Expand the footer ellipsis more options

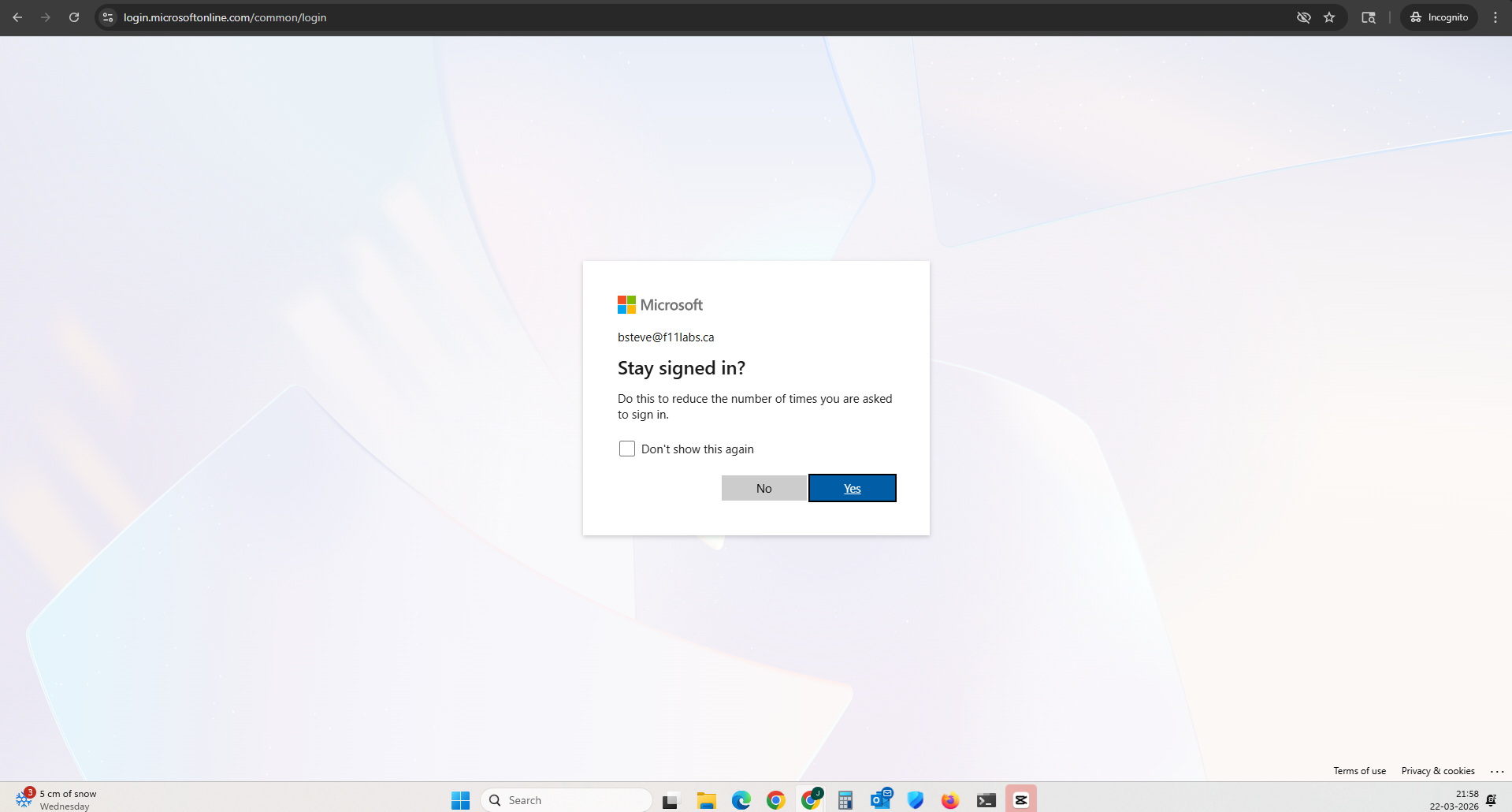point(1497,771)
